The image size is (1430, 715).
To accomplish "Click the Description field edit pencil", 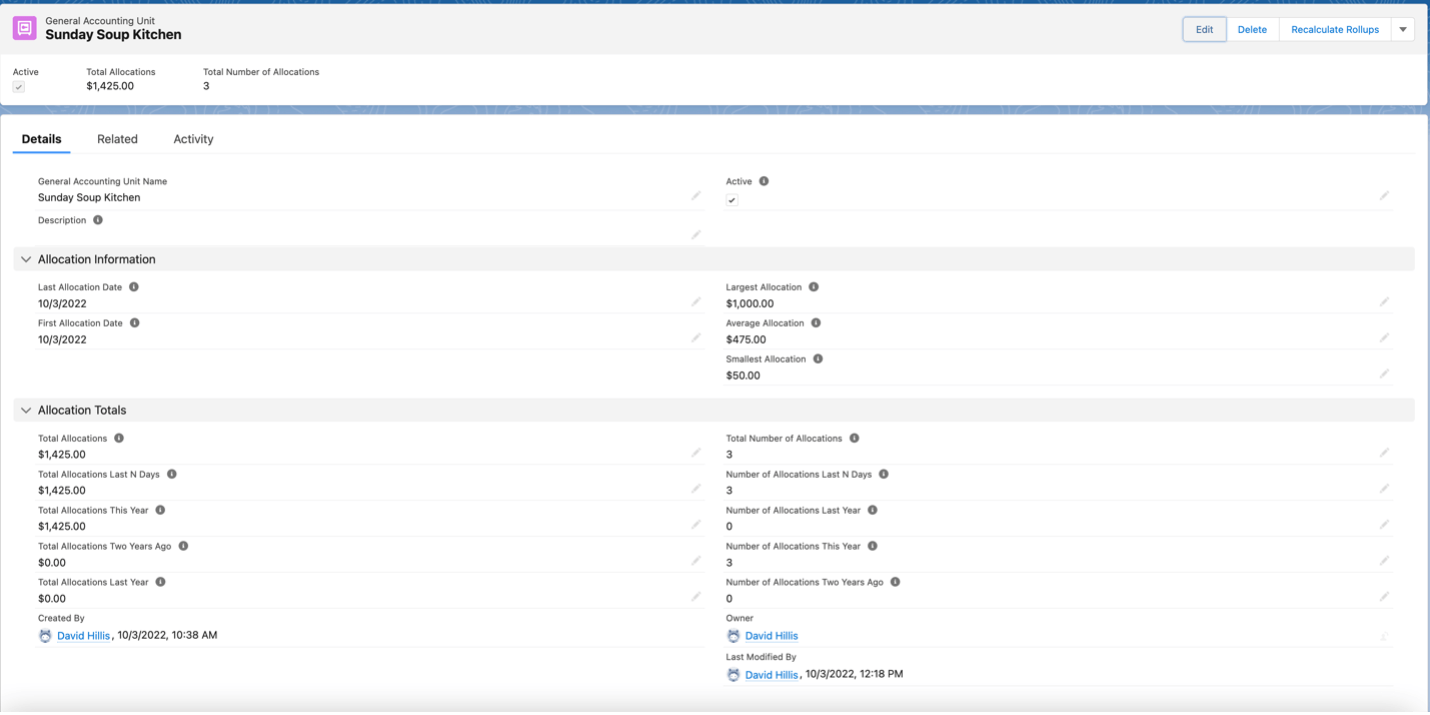I will (x=696, y=235).
